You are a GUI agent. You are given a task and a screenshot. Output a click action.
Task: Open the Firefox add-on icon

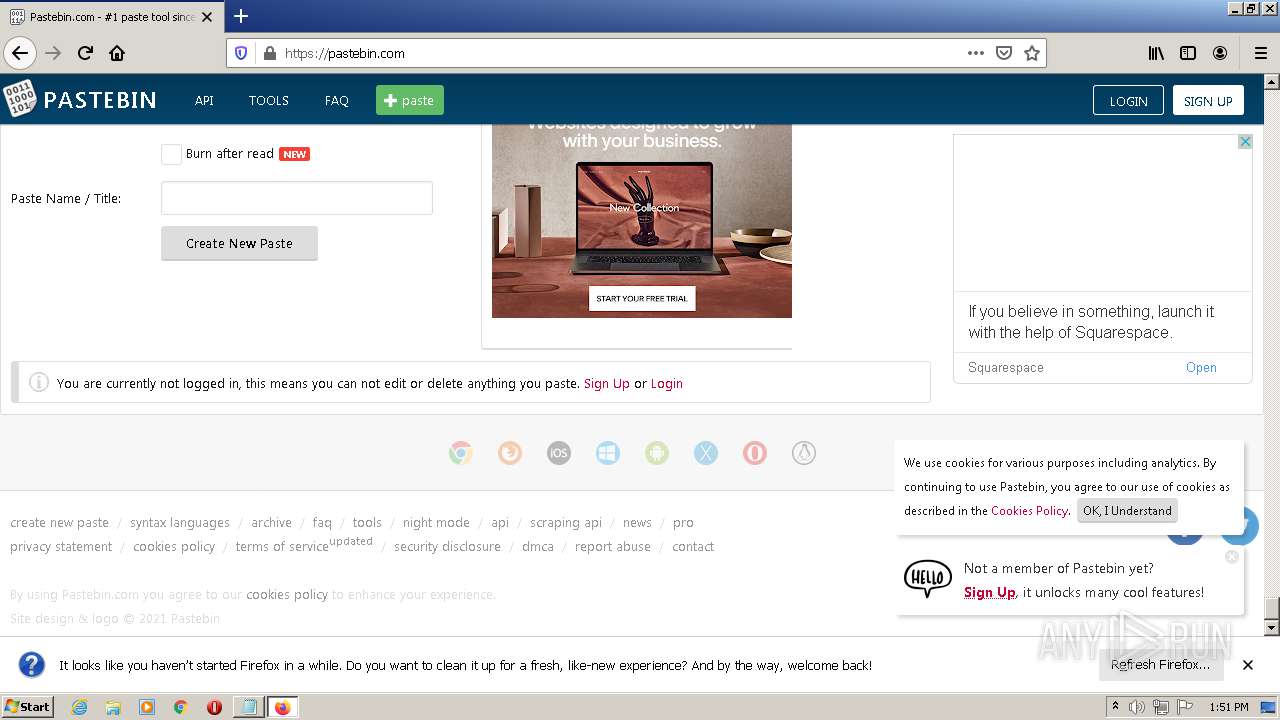pos(510,453)
